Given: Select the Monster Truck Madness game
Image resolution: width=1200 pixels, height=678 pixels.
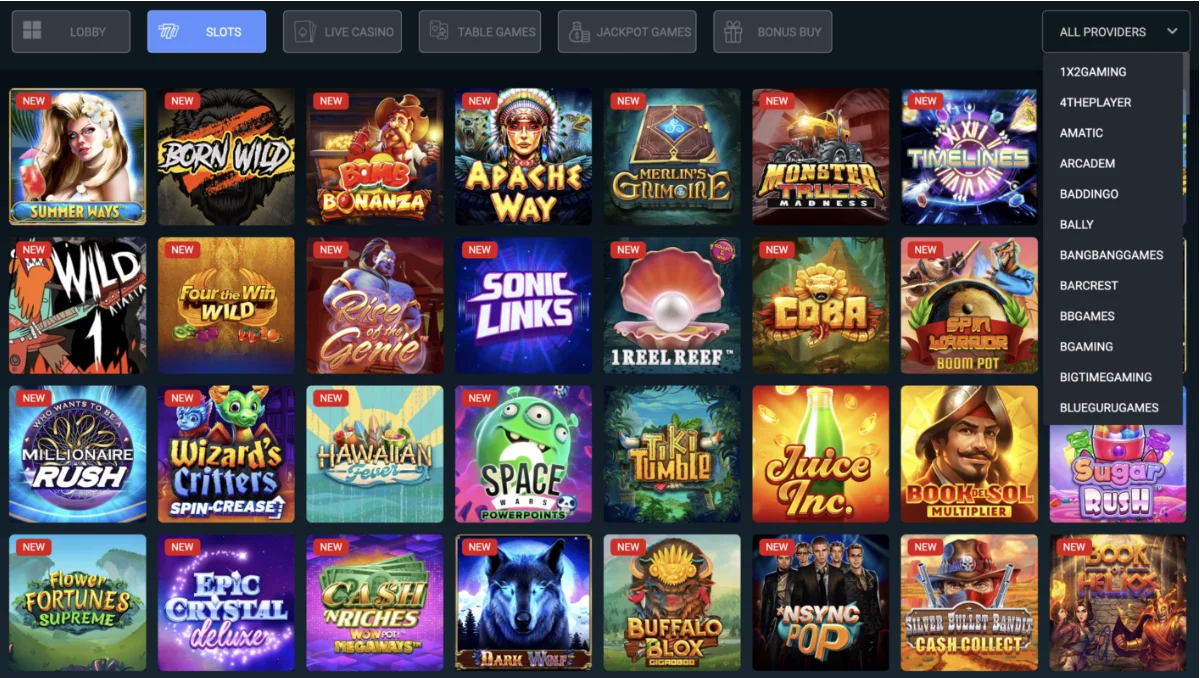Looking at the screenshot, I should coord(820,157).
